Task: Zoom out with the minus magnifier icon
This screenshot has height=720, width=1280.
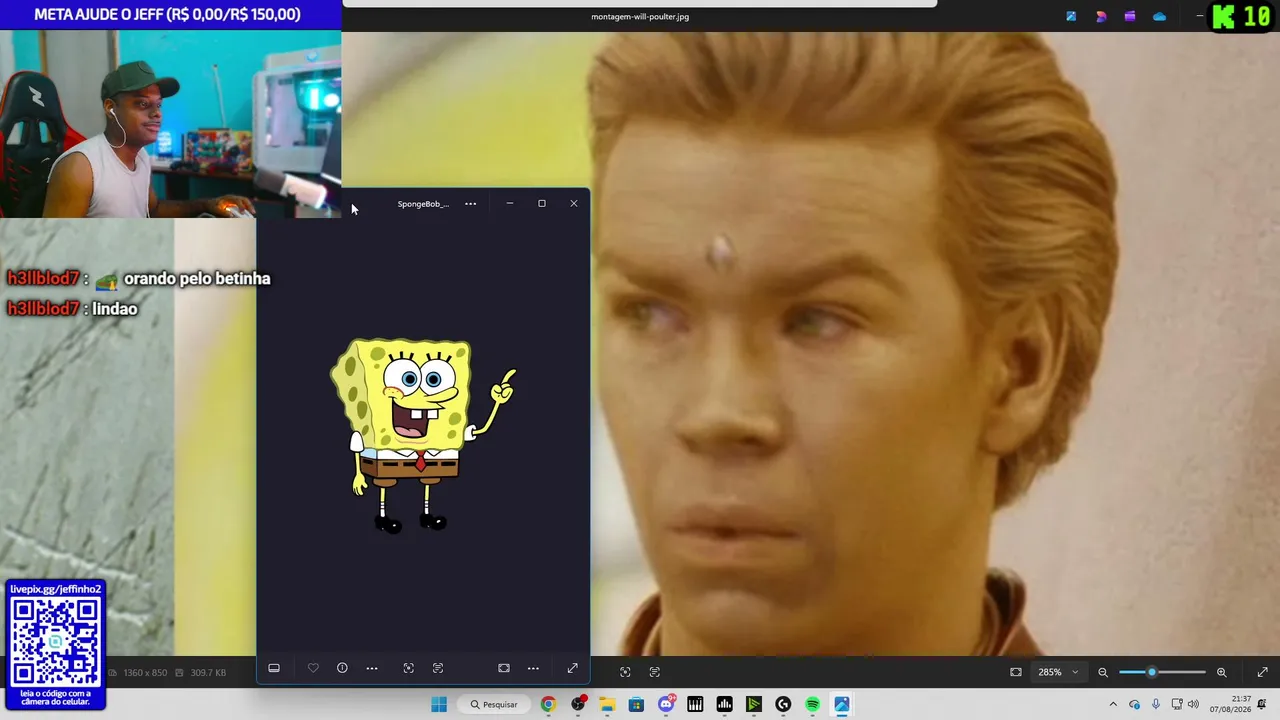Action: tap(1103, 672)
